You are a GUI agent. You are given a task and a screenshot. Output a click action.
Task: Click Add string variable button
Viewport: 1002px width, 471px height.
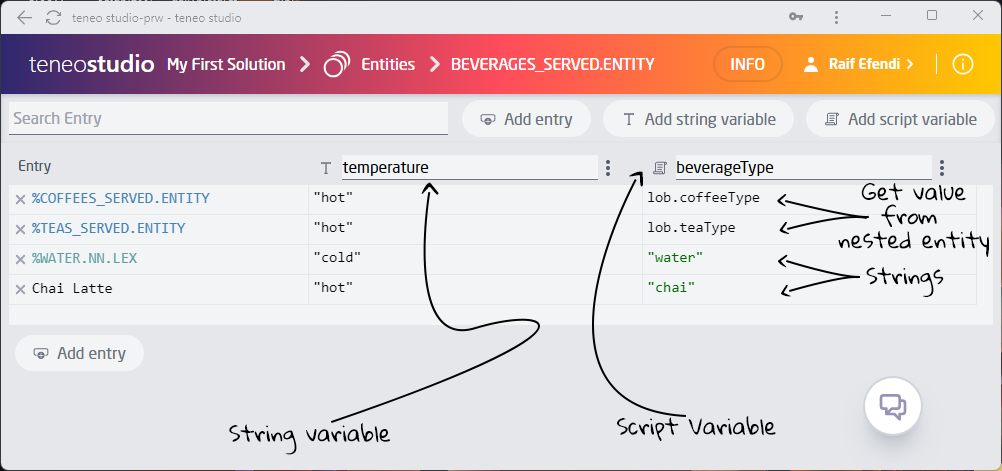pyautogui.click(x=698, y=119)
